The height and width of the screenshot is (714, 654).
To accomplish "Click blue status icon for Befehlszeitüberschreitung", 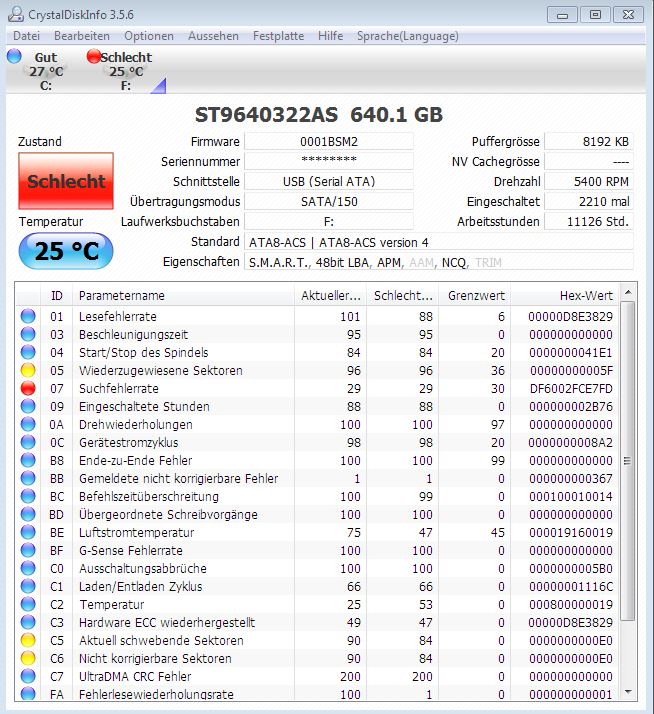I will [28, 496].
